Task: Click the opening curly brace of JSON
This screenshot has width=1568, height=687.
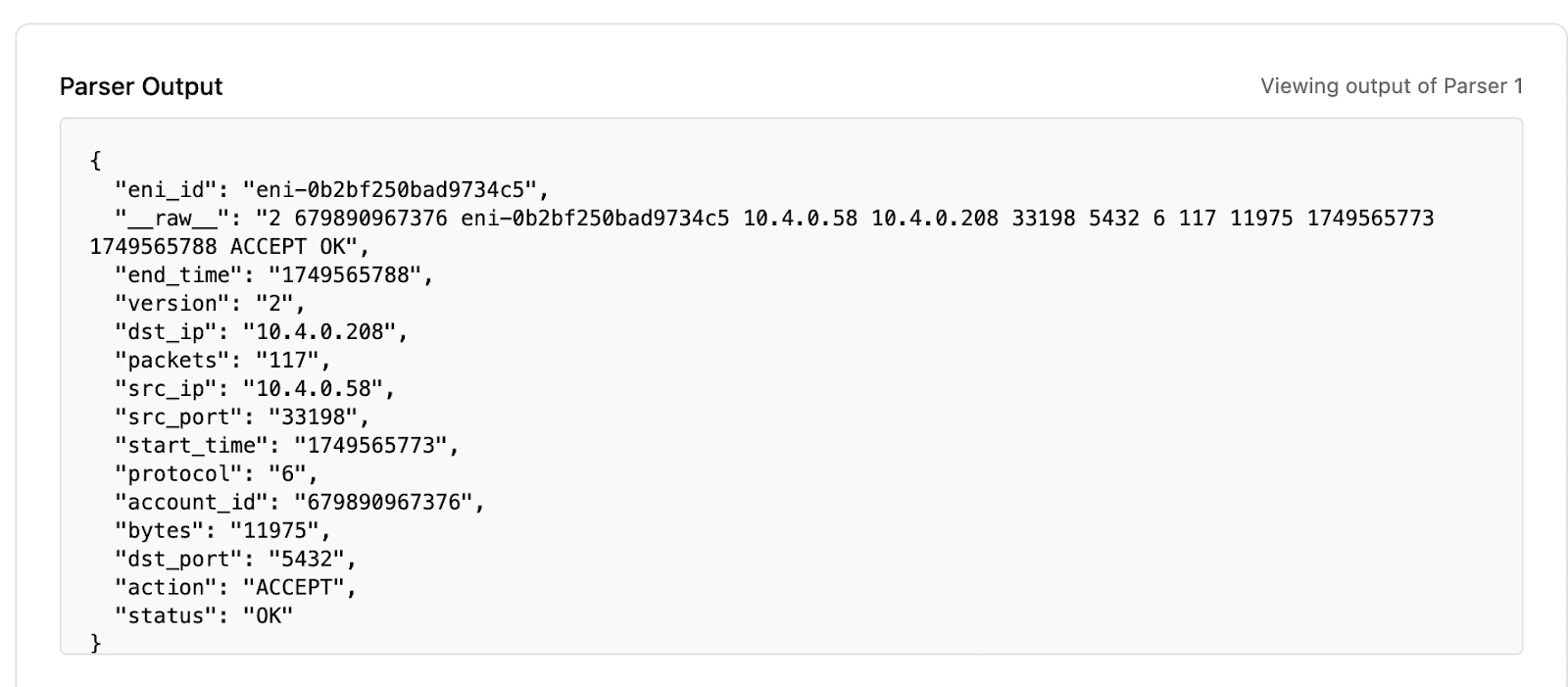Action: 95,161
